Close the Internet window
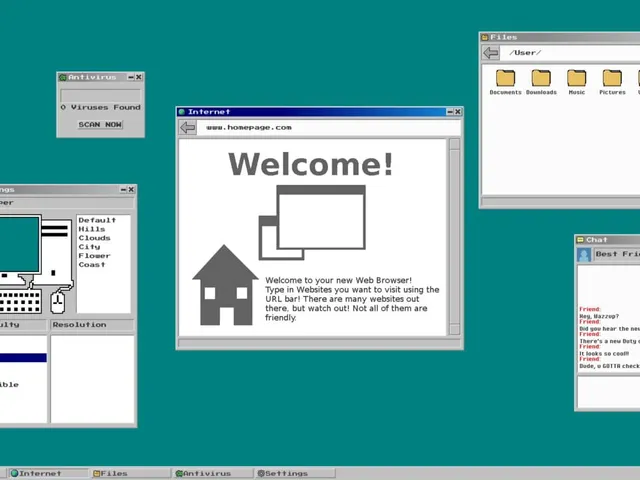Image resolution: width=640 pixels, height=480 pixels. (x=458, y=112)
